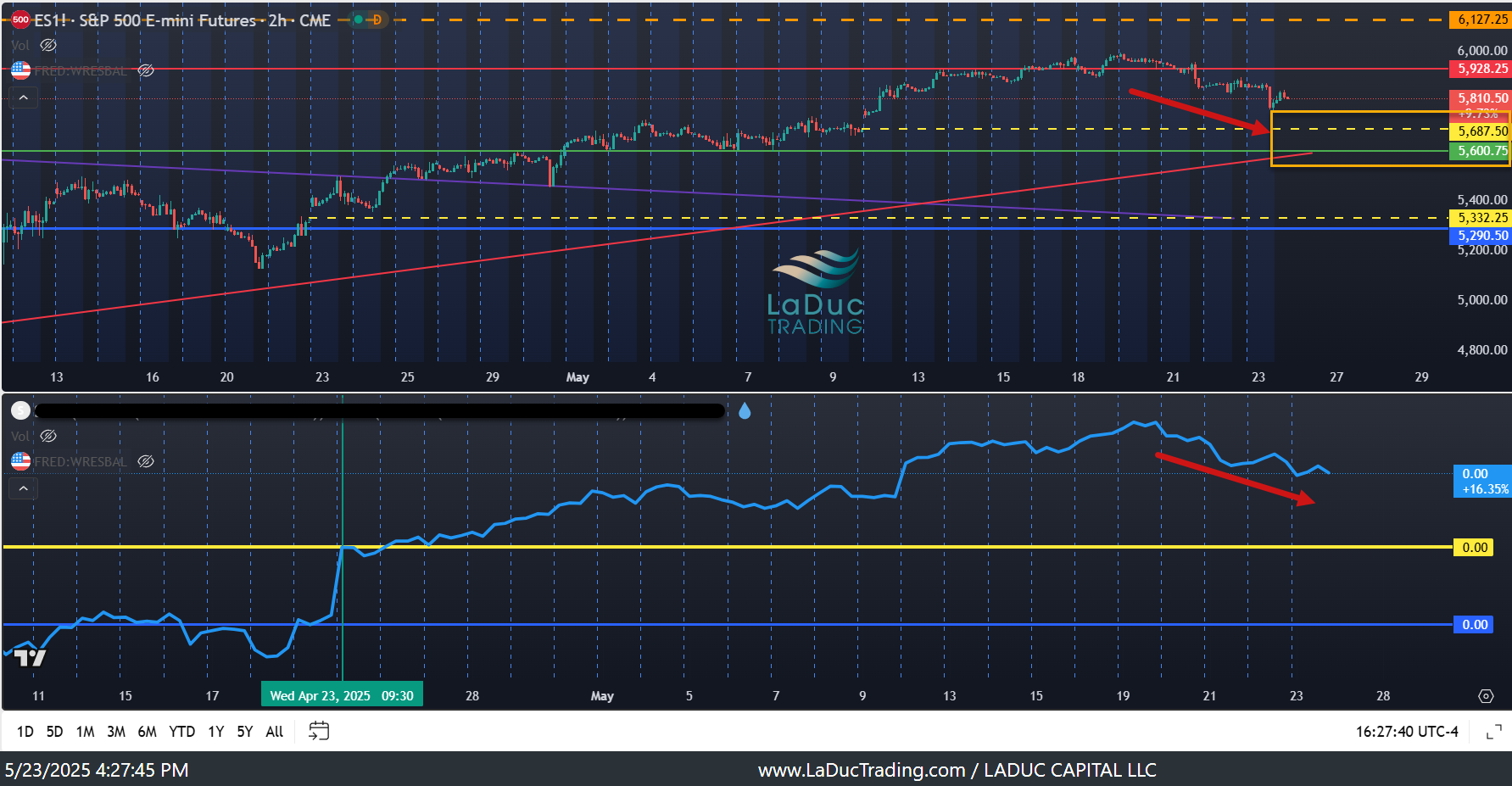Select the 6M time range
Screen dimensions: 1512x786
point(147,731)
